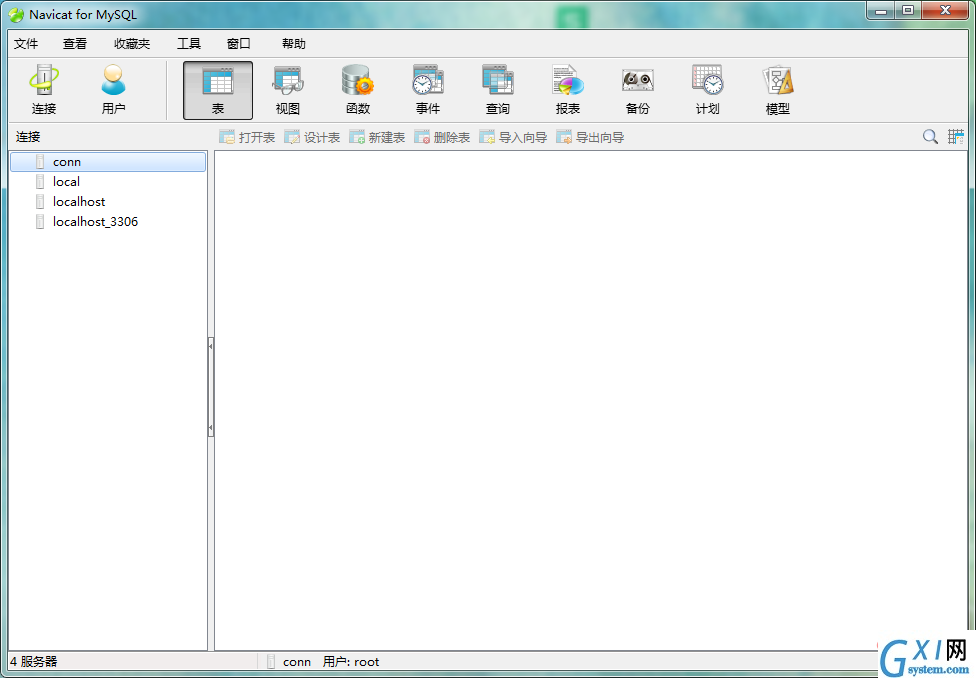
Task: Open the 文件 (File) menu
Action: (x=26, y=44)
